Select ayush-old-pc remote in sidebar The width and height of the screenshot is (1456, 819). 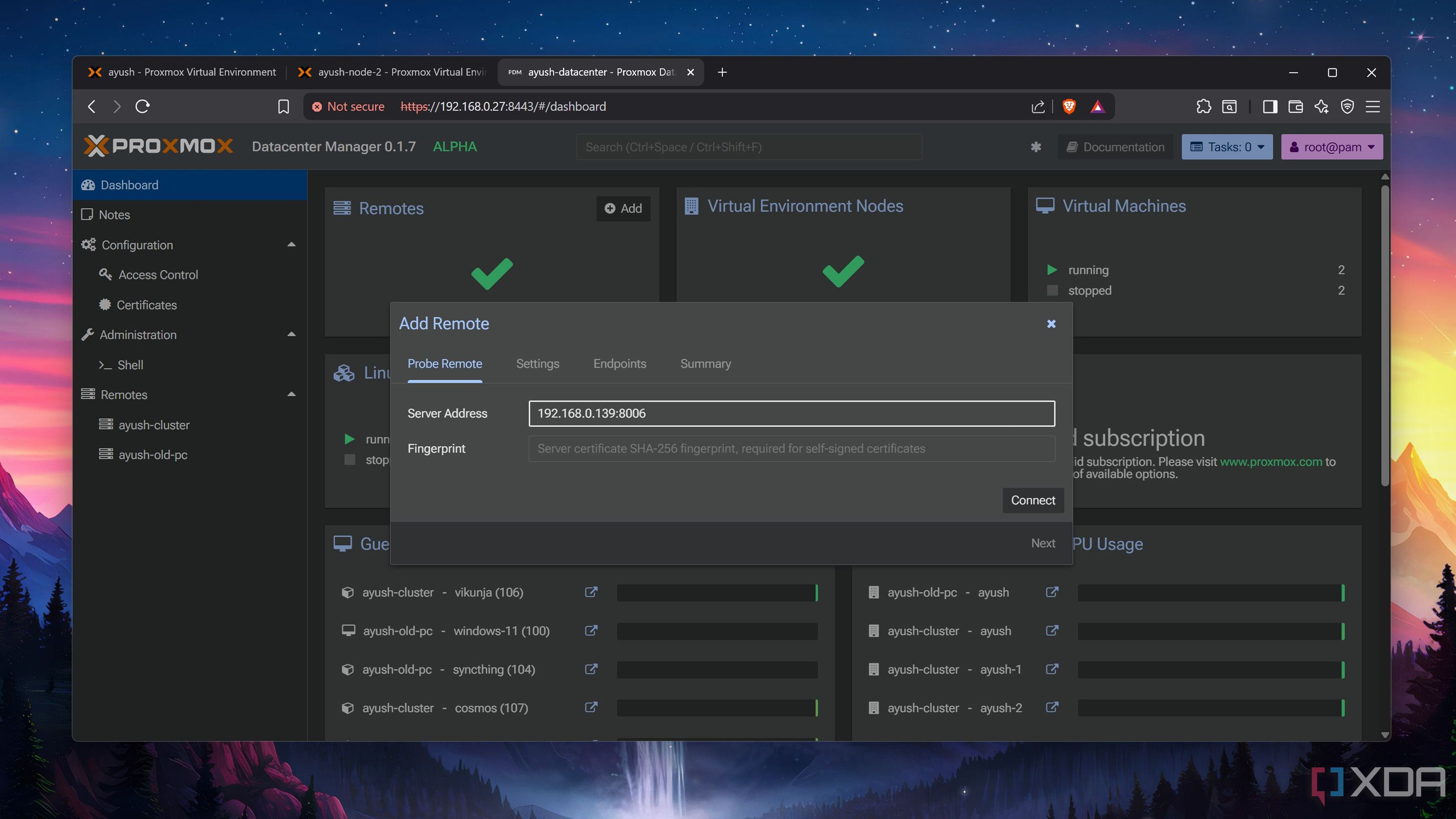tap(190, 455)
